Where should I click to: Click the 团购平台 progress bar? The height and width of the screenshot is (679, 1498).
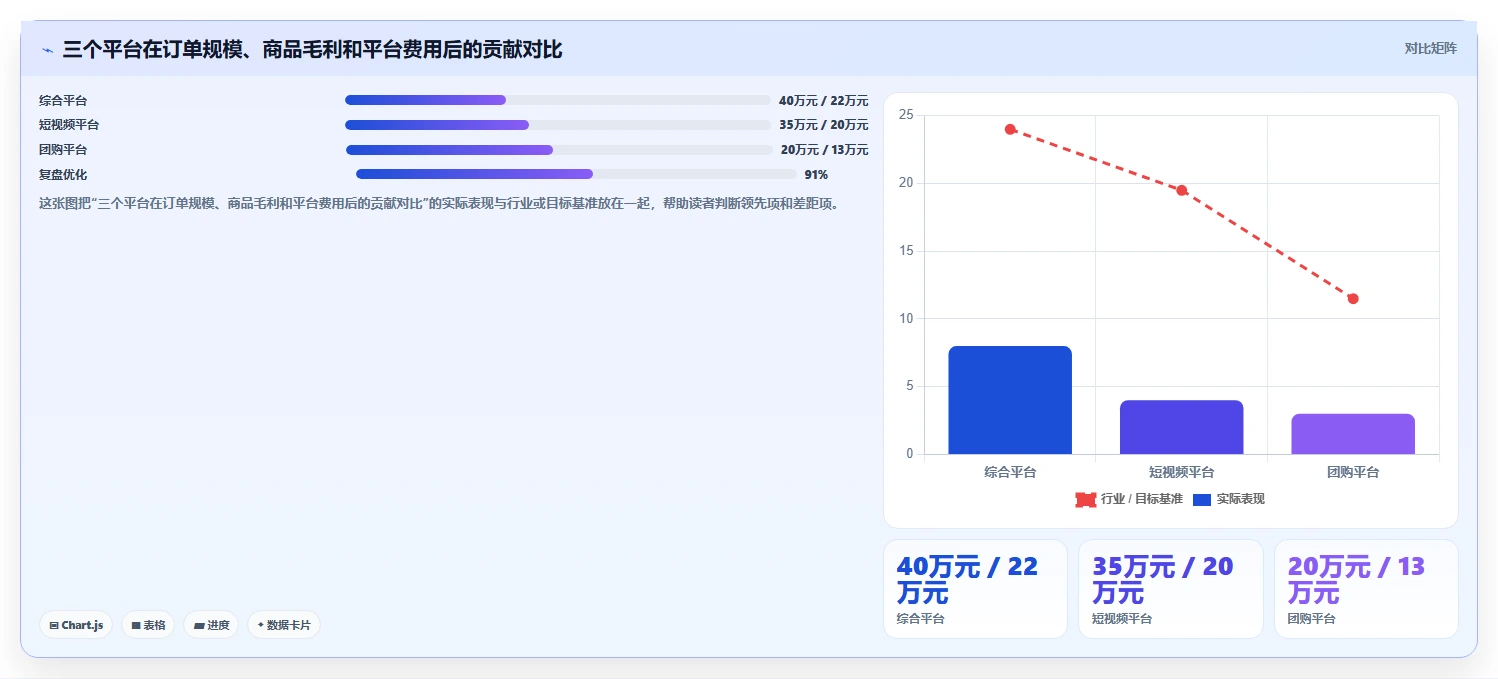pyautogui.click(x=559, y=150)
